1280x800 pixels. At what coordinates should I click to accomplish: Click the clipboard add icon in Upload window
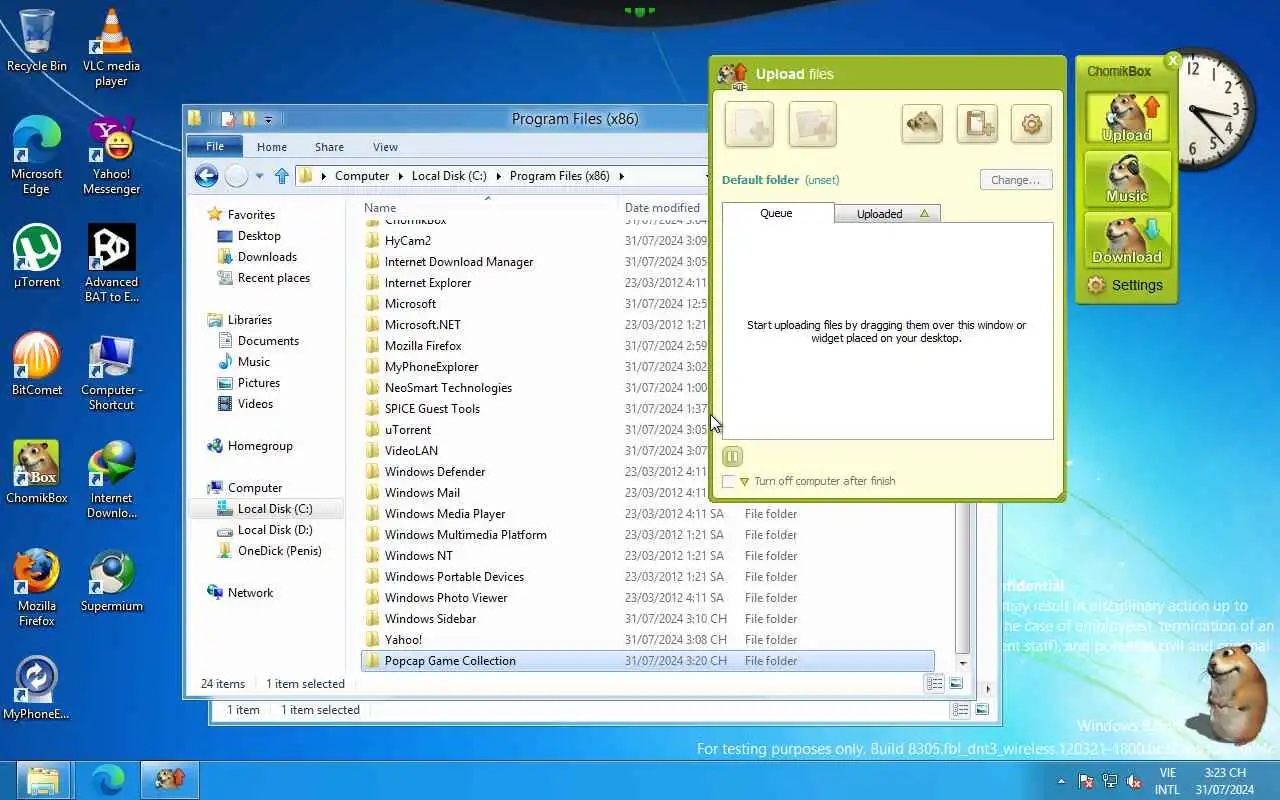tap(977, 124)
